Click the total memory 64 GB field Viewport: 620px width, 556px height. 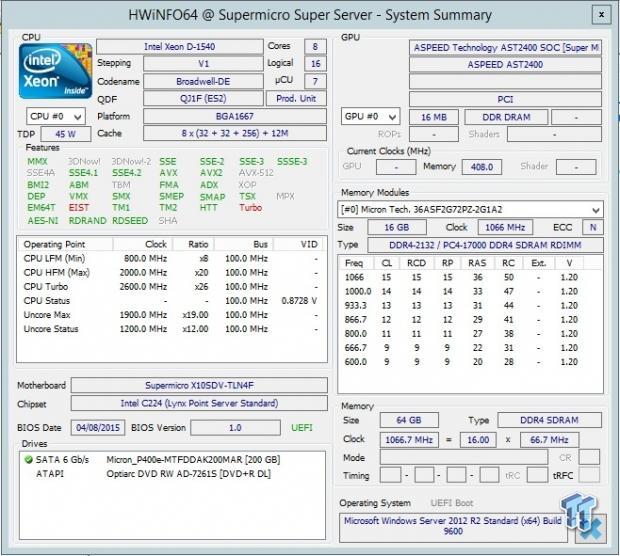click(x=409, y=420)
